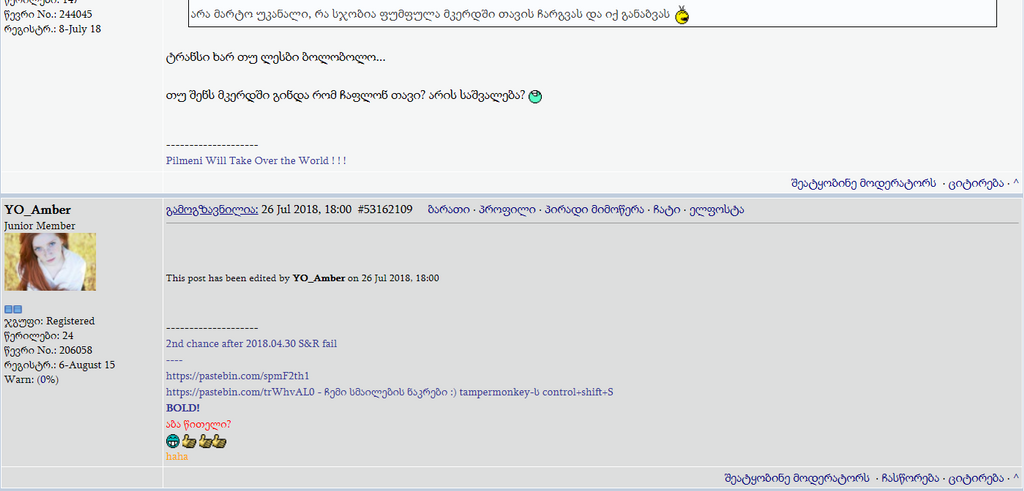
Task: Click the double thumbs-up emoticon in the signature
Action: click(213, 442)
